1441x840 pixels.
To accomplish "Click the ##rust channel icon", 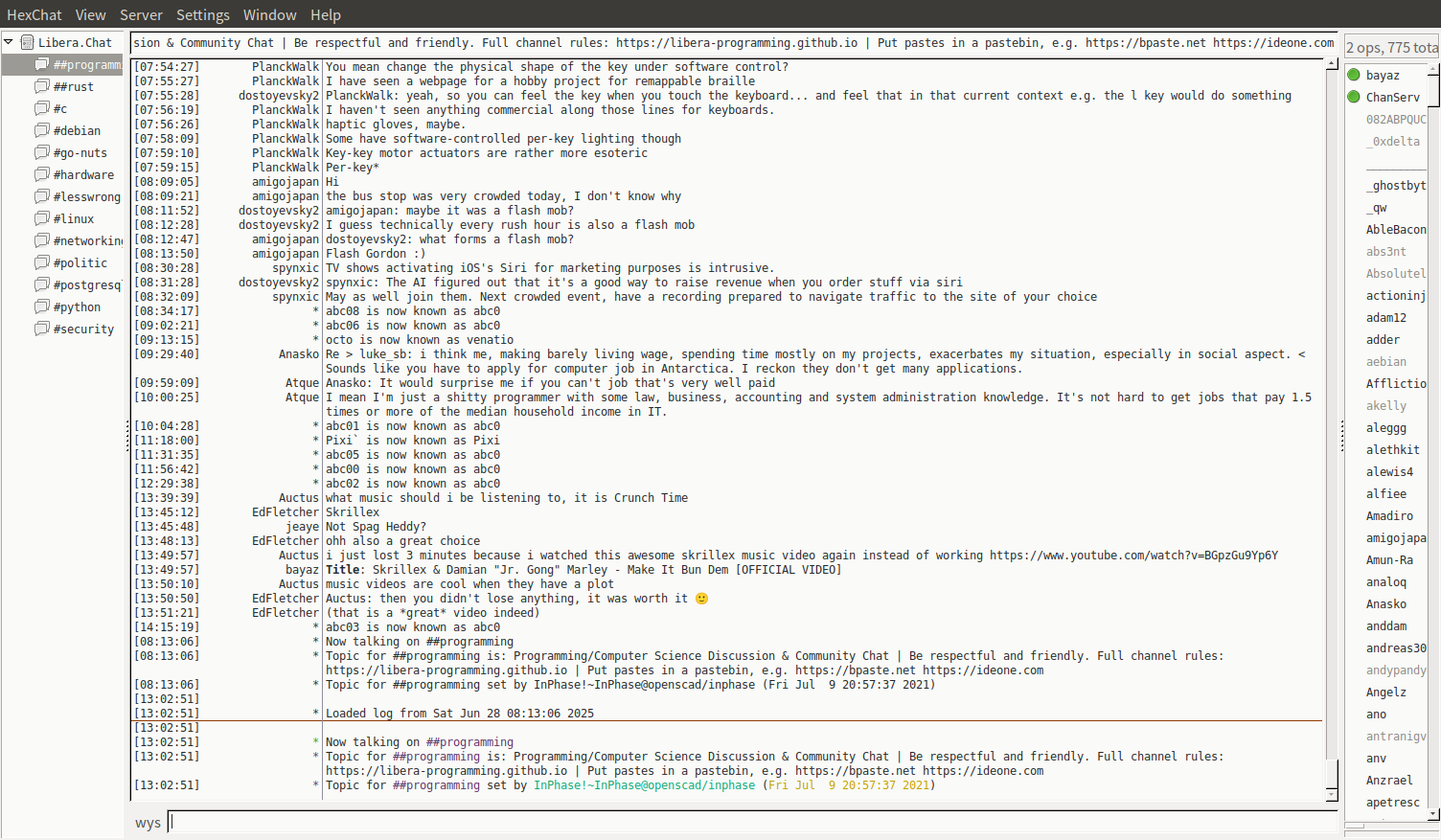I will tap(42, 86).
